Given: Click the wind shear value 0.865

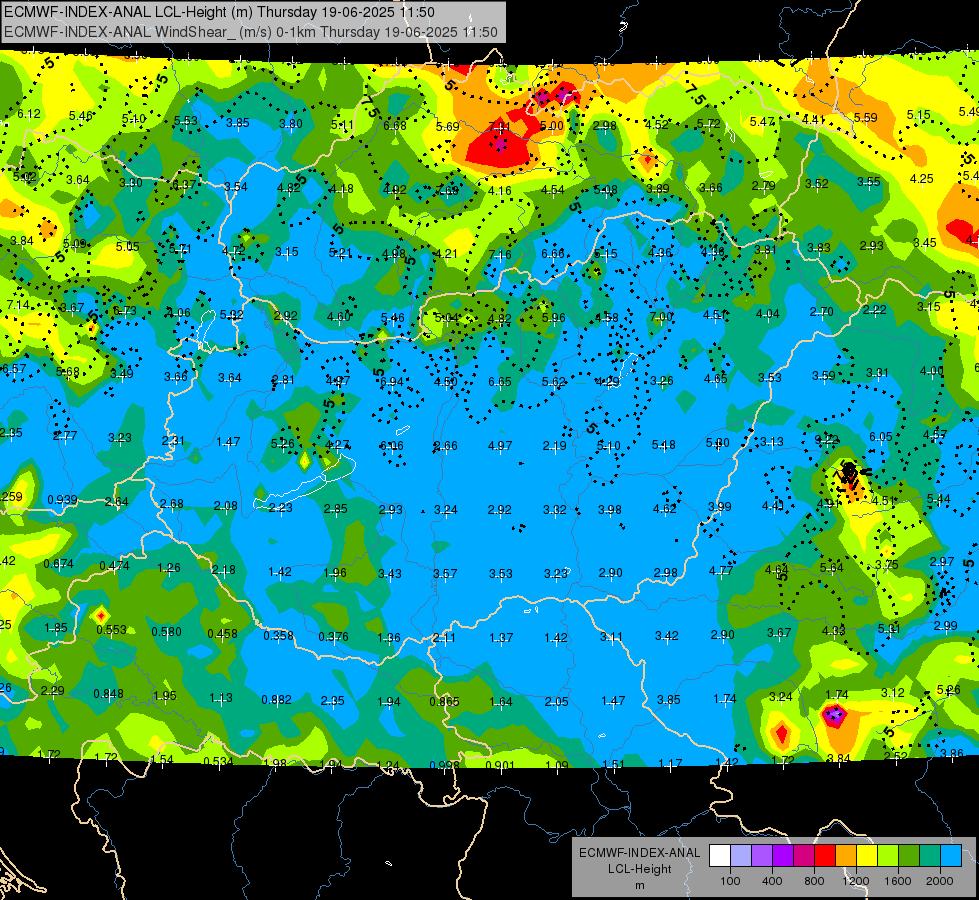Looking at the screenshot, I should [445, 701].
